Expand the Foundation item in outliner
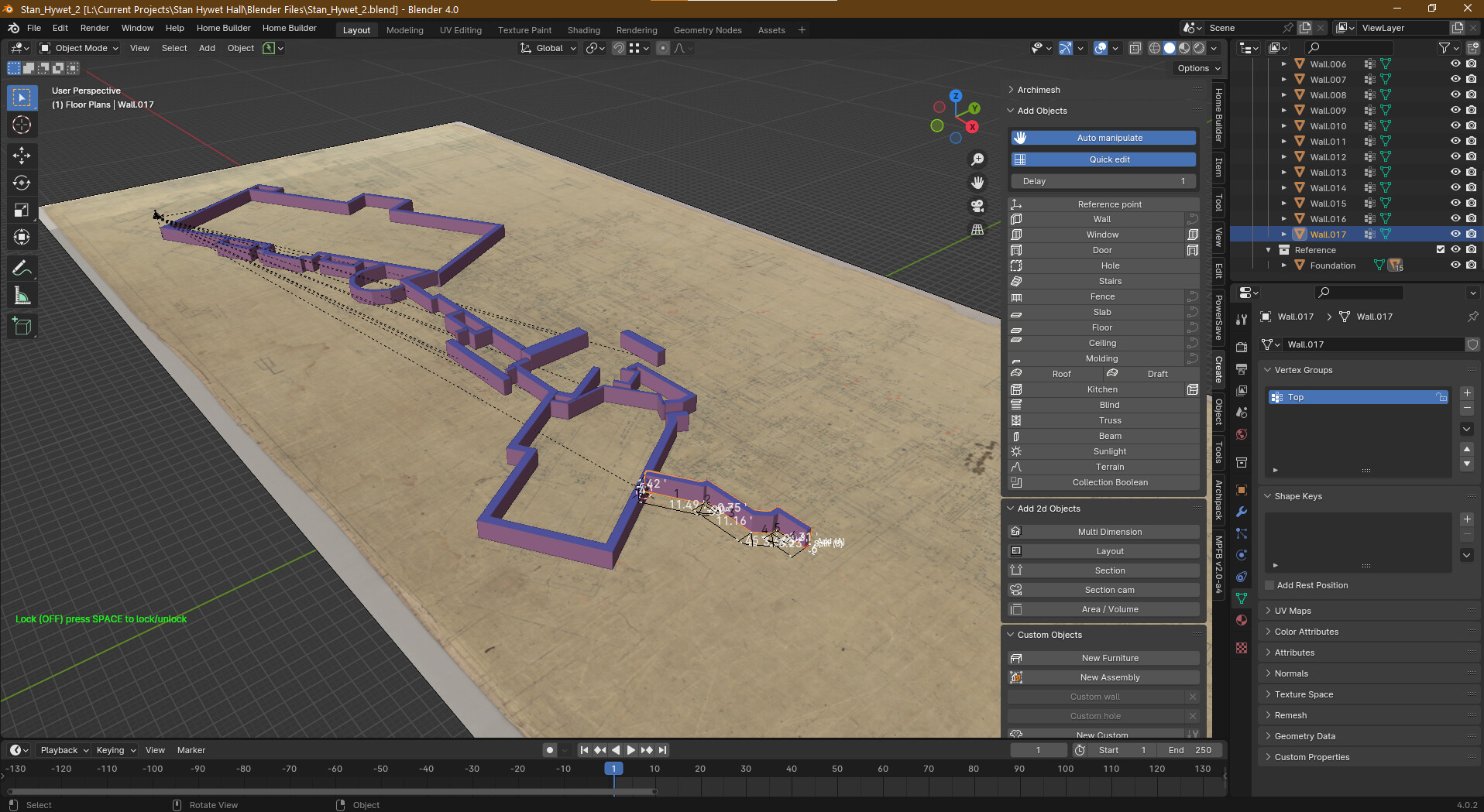The image size is (1484, 812). 1283,265
